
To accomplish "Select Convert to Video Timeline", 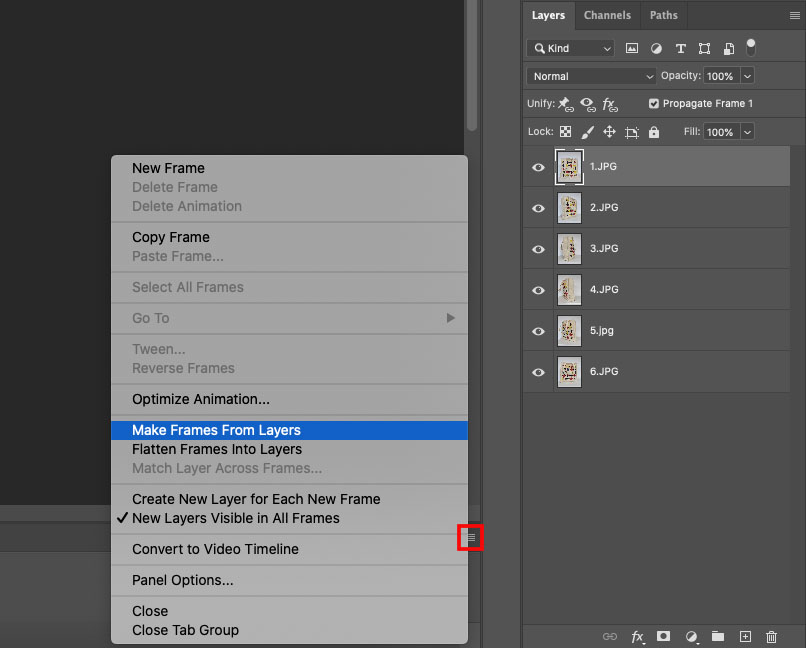I will coord(215,549).
